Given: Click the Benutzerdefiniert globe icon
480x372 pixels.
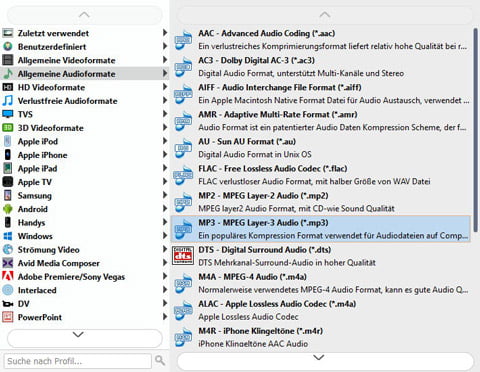Looking at the screenshot, I should pos(8,47).
